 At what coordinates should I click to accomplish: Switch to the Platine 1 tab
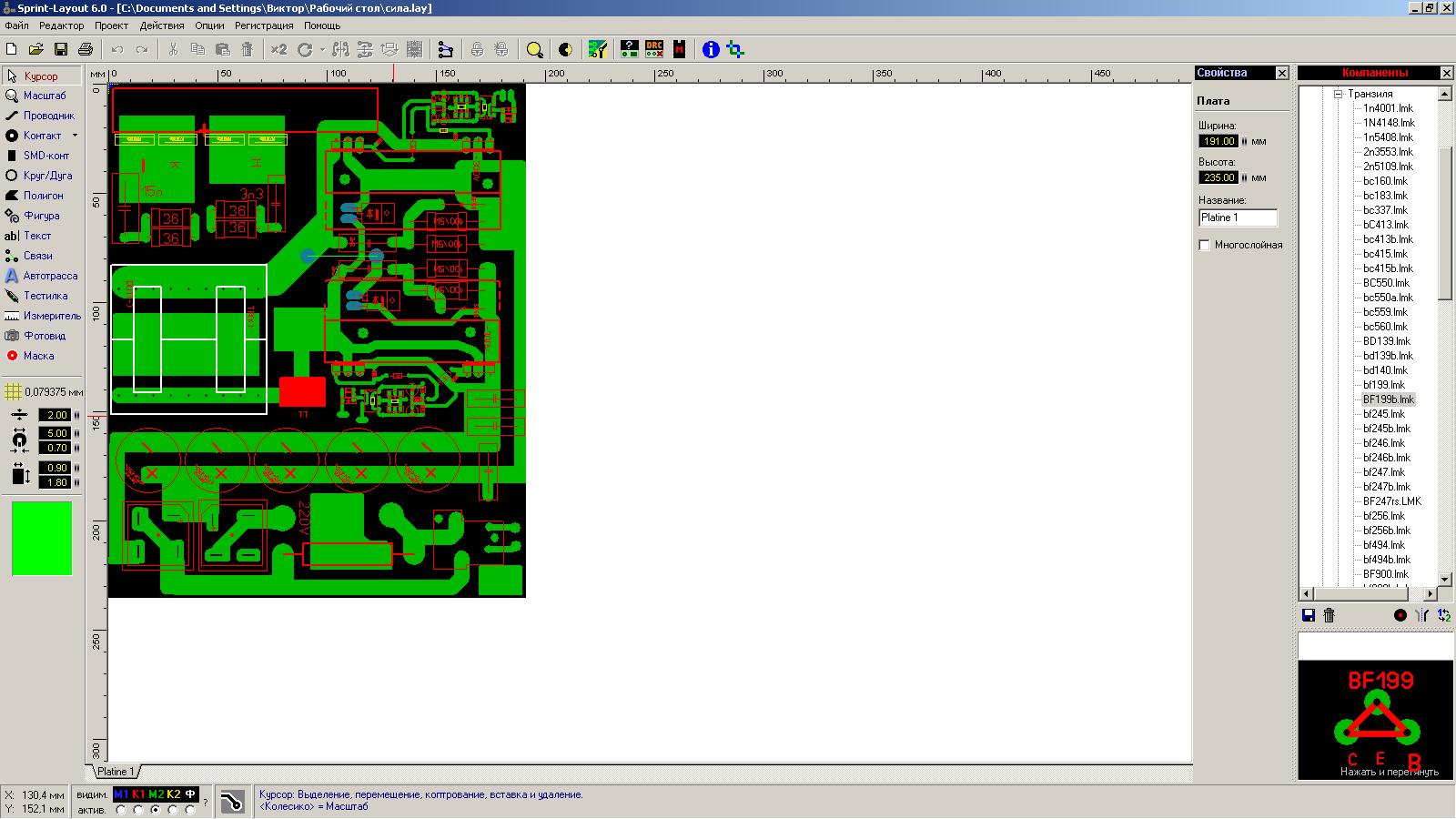pyautogui.click(x=116, y=772)
